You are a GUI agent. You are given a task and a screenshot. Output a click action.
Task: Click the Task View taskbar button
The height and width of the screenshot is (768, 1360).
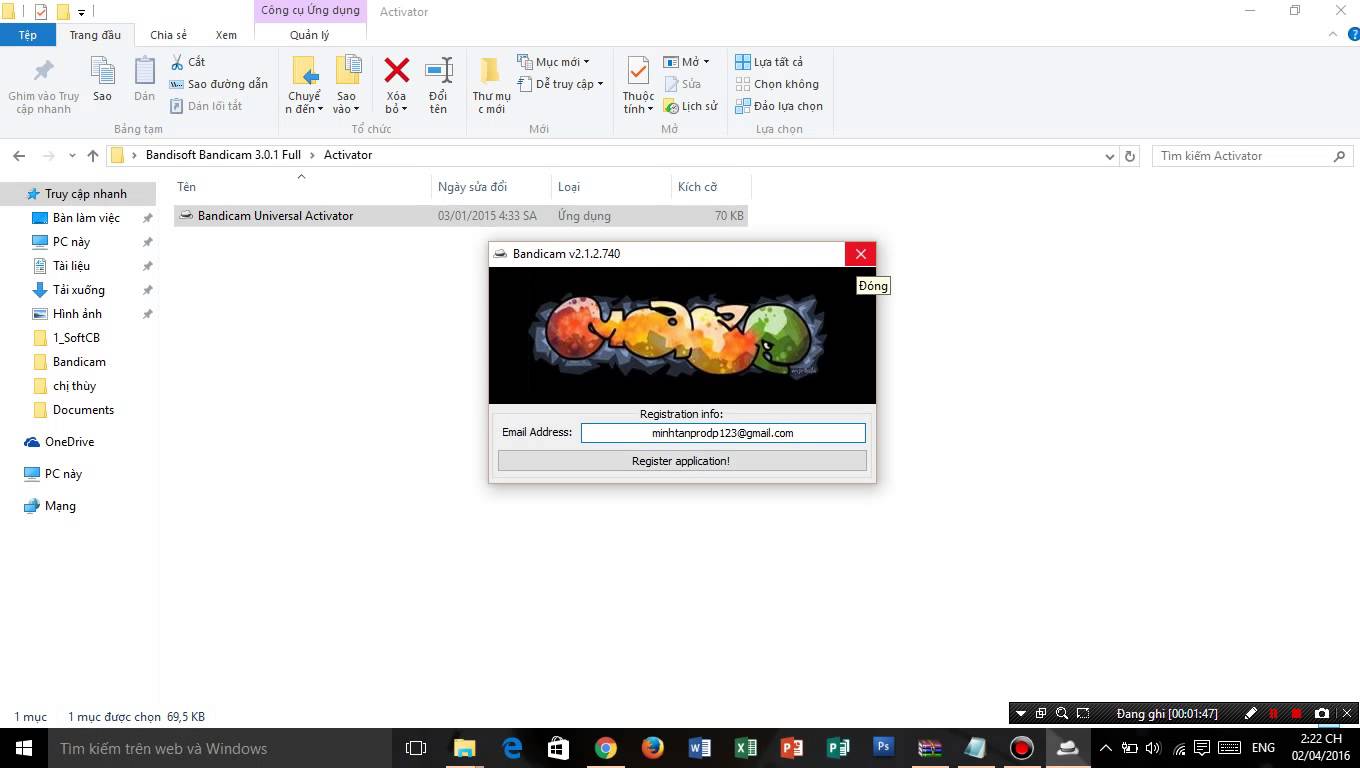(415, 748)
